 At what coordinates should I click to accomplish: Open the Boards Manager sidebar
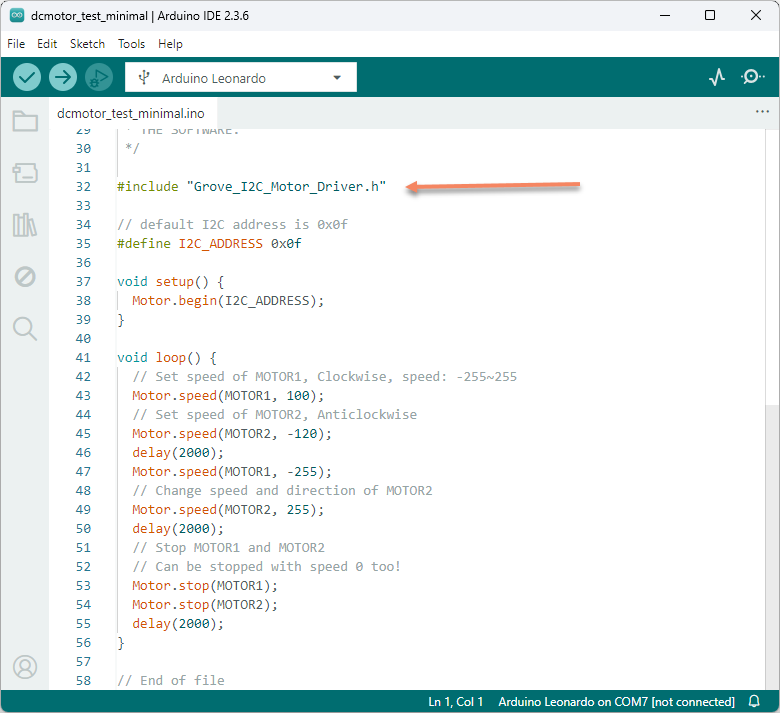[x=25, y=174]
